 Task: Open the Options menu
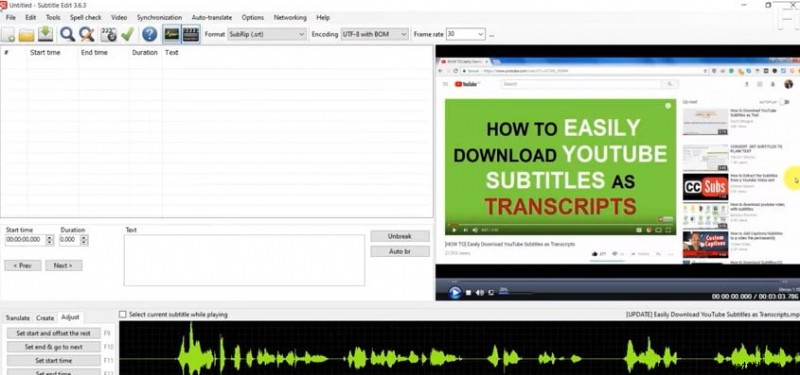253,17
